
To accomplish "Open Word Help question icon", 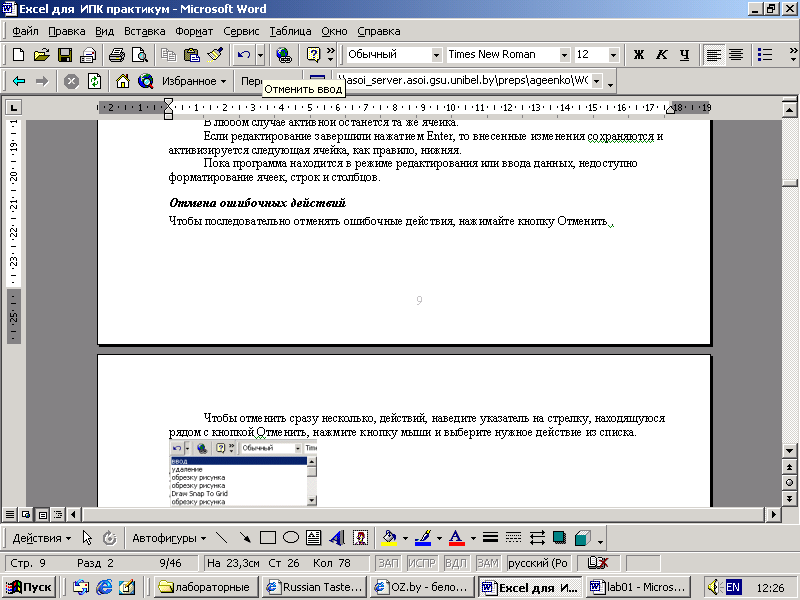I will click(313, 55).
